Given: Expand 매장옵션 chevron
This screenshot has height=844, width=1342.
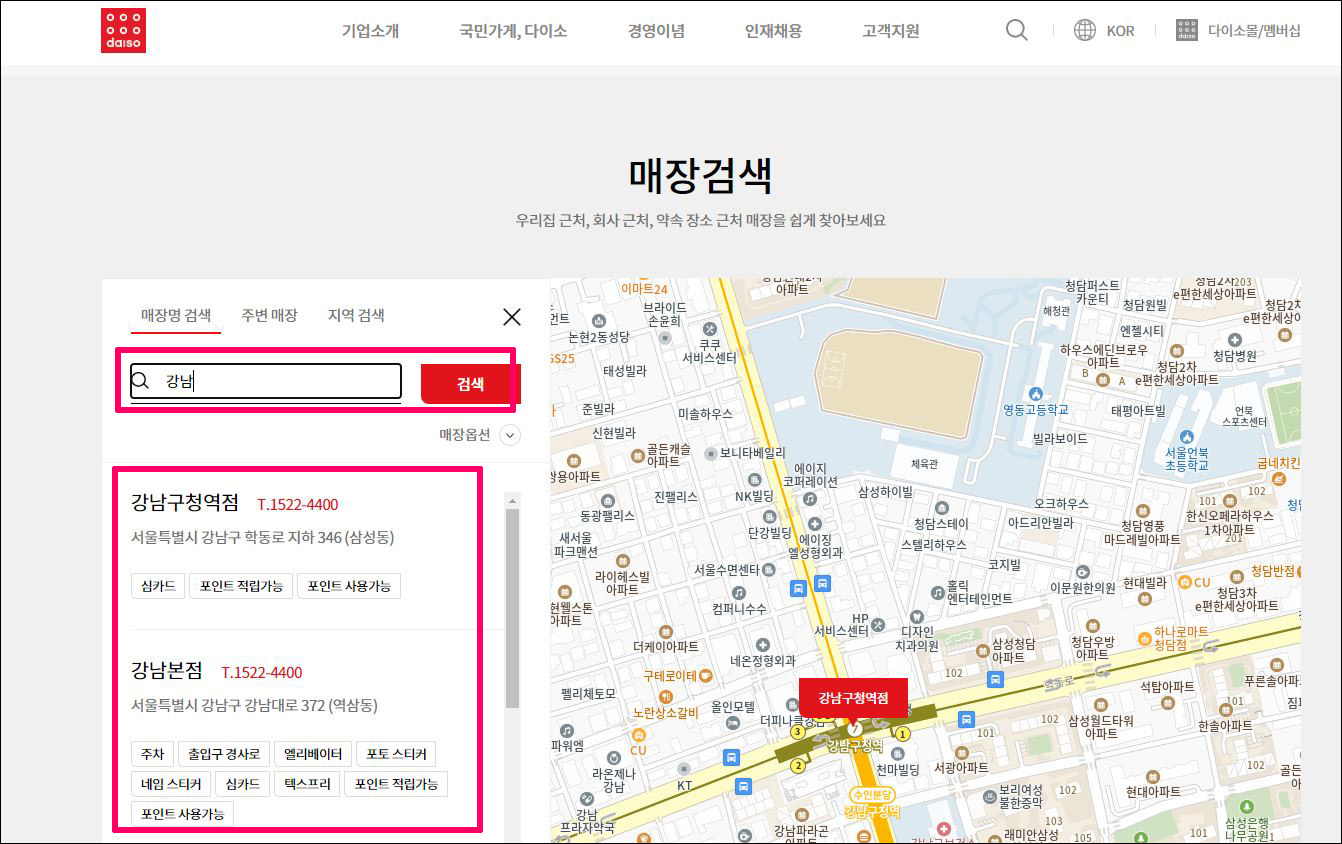Looking at the screenshot, I should 510,435.
